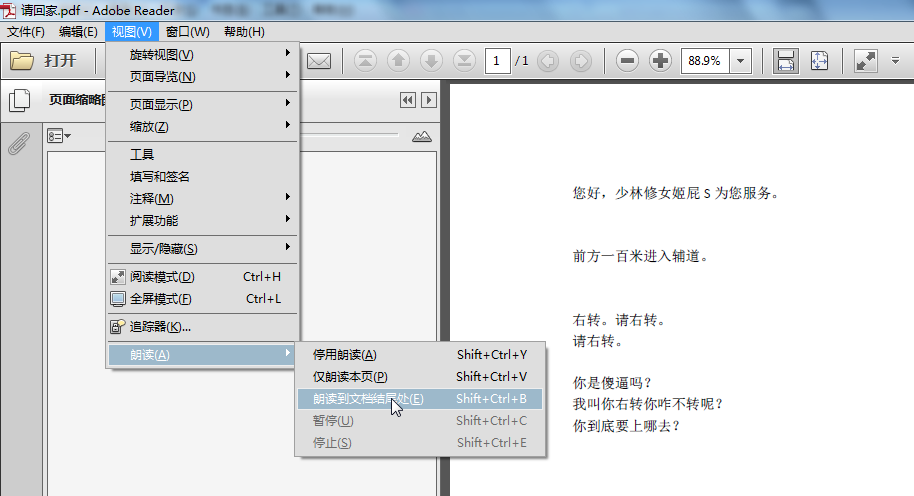Click the previous view round arrow

(548, 61)
